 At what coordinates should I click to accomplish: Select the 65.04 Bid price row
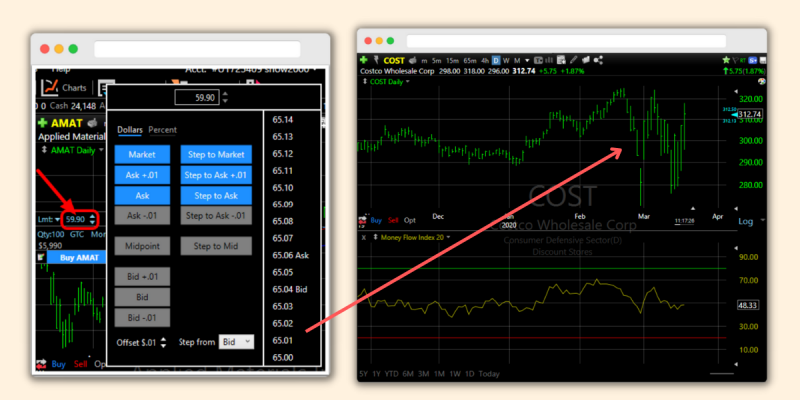[290, 289]
